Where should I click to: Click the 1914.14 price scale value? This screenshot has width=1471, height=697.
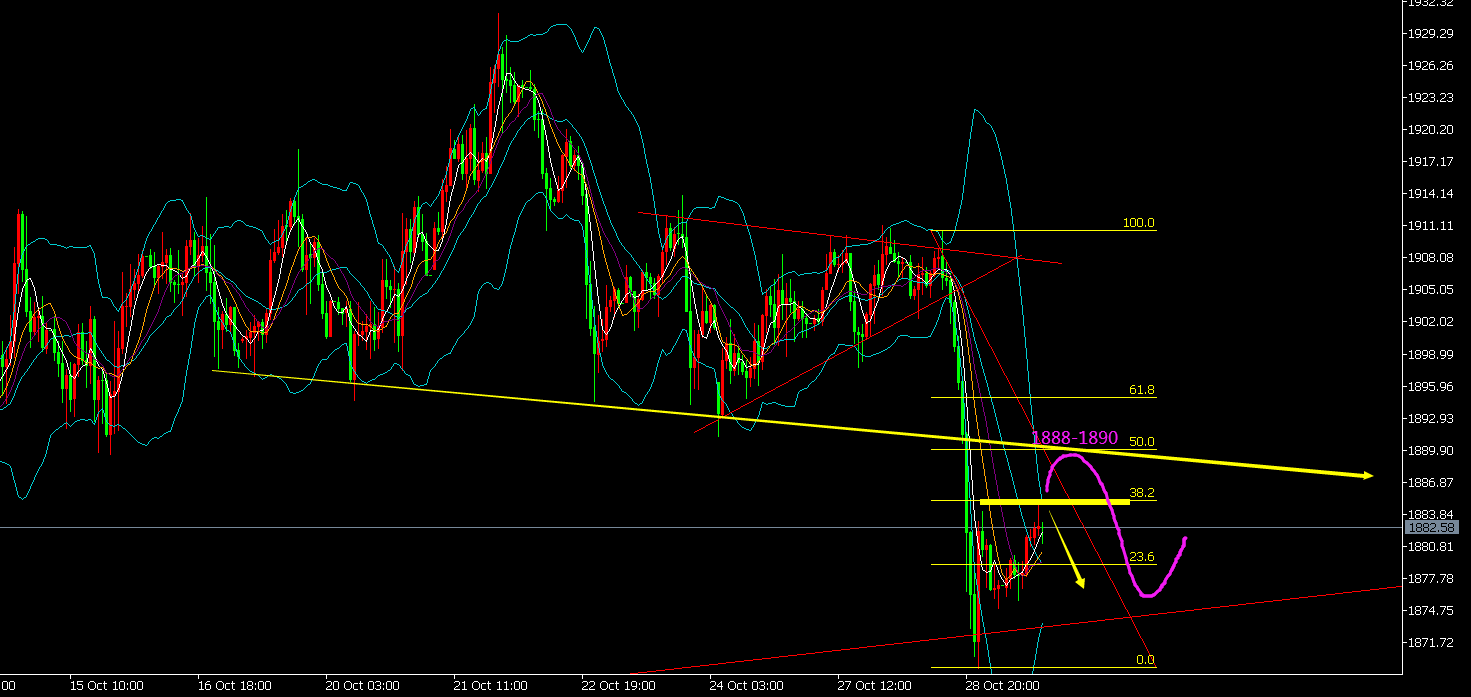(1429, 194)
